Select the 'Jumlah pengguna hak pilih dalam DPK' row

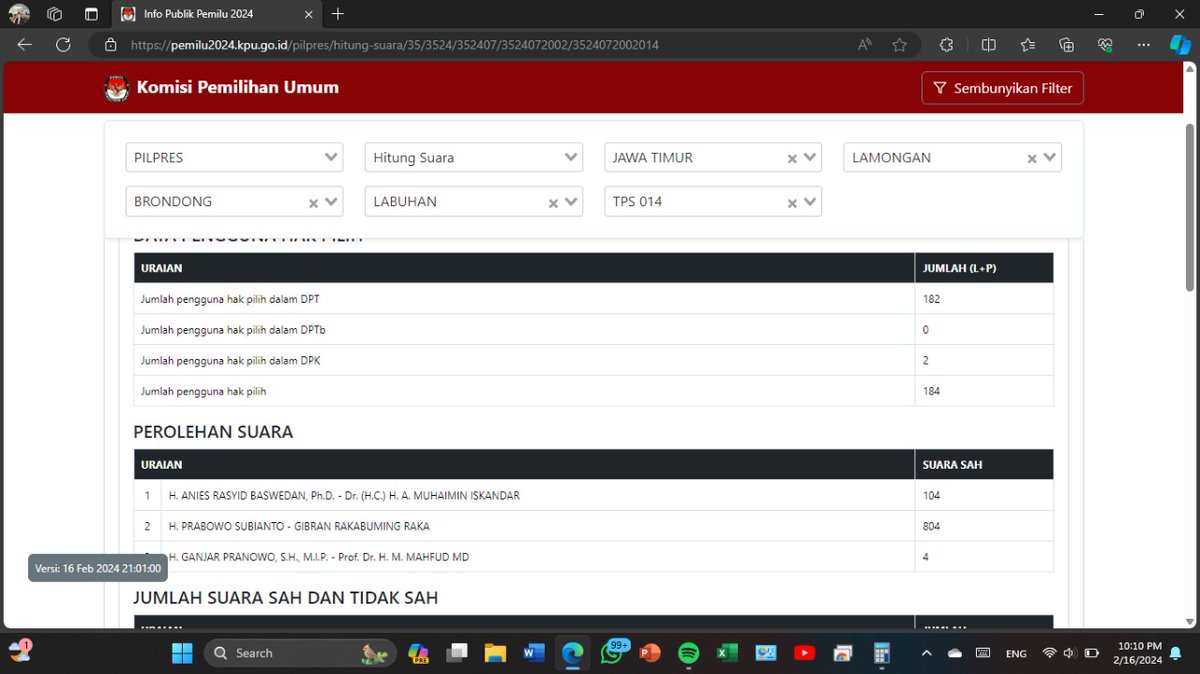click(x=593, y=360)
